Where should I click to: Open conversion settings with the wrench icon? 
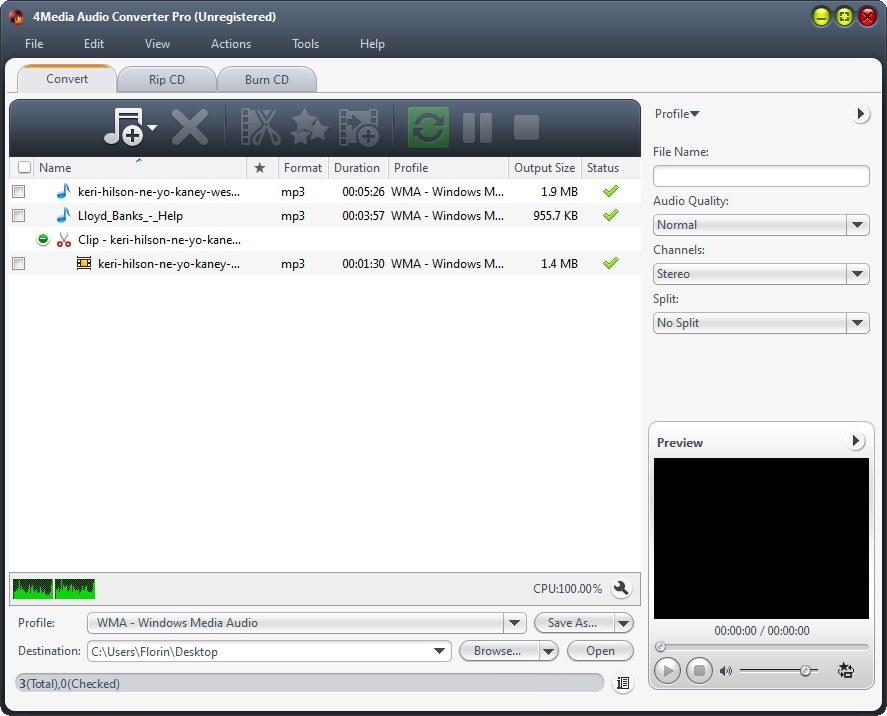tap(621, 589)
